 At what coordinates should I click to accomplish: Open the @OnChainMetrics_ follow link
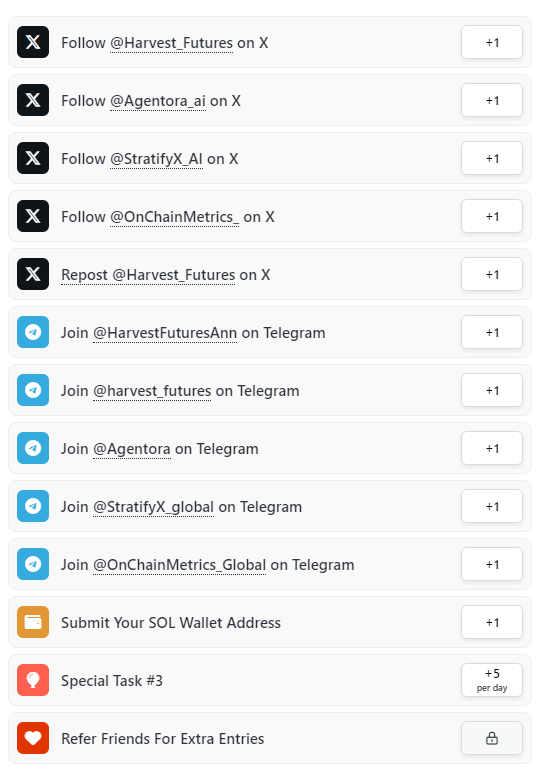175,217
